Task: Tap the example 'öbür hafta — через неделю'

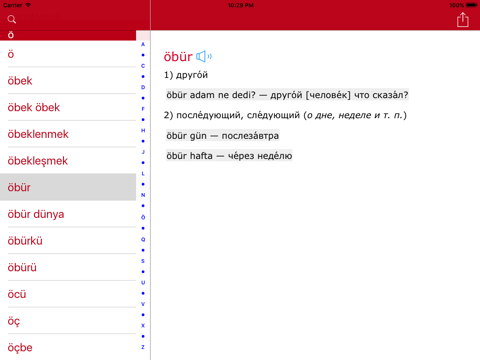Action: pyautogui.click(x=229, y=156)
